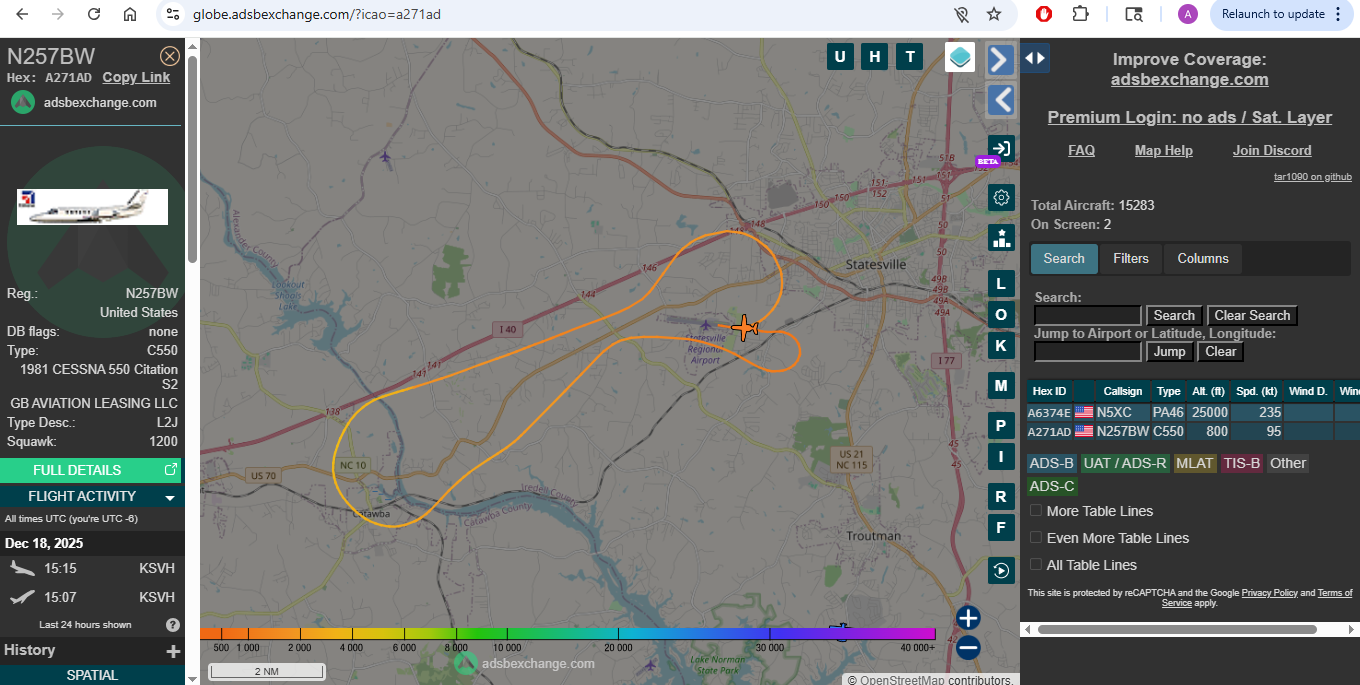Click the Search button
Screen dimensions: 1360x685
tap(1174, 315)
